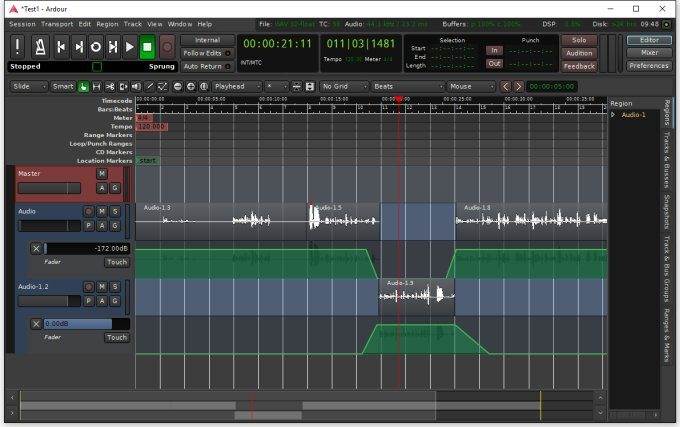Solo the Audio track

114,211
